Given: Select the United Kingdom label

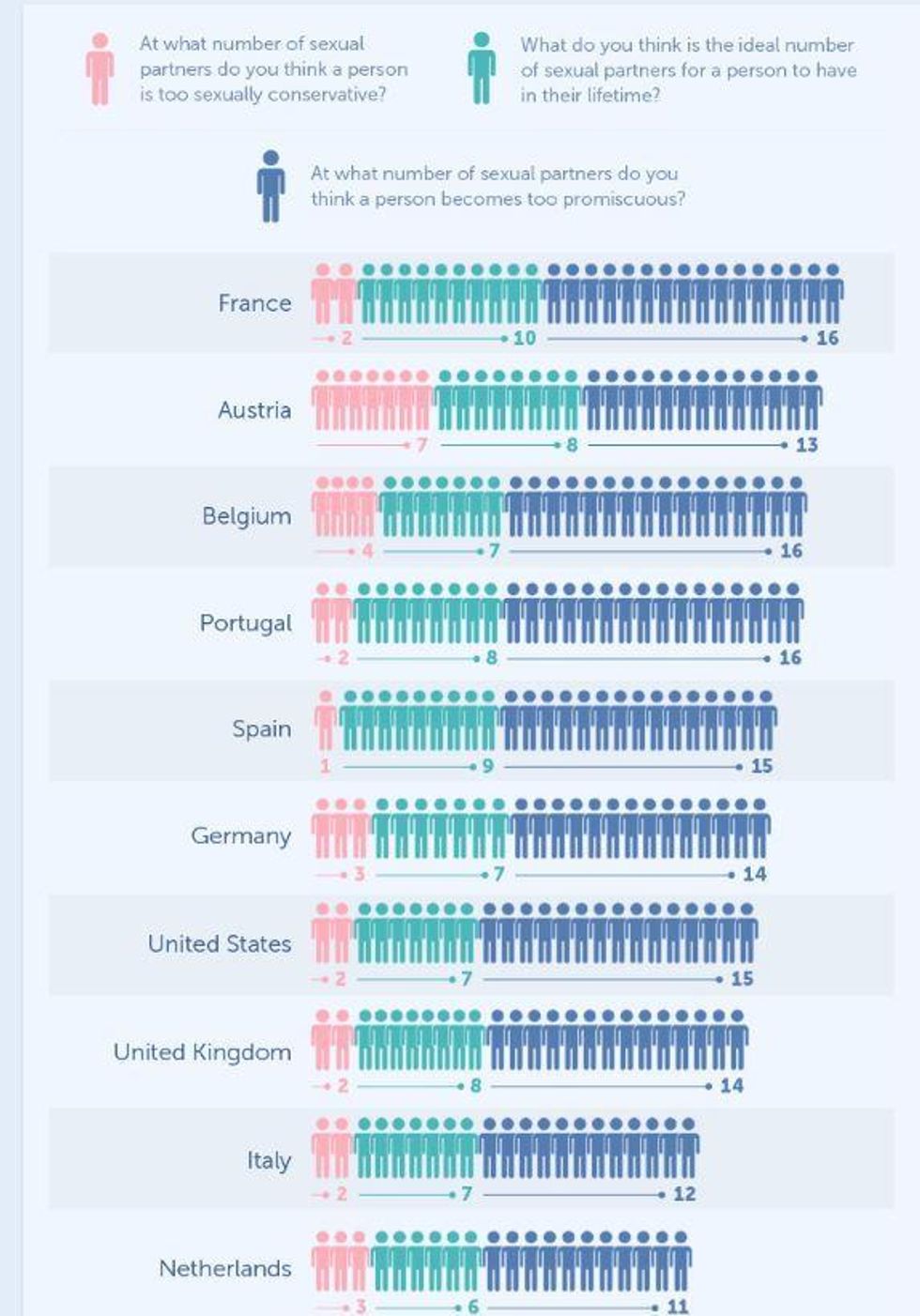Looking at the screenshot, I should click(203, 1052).
